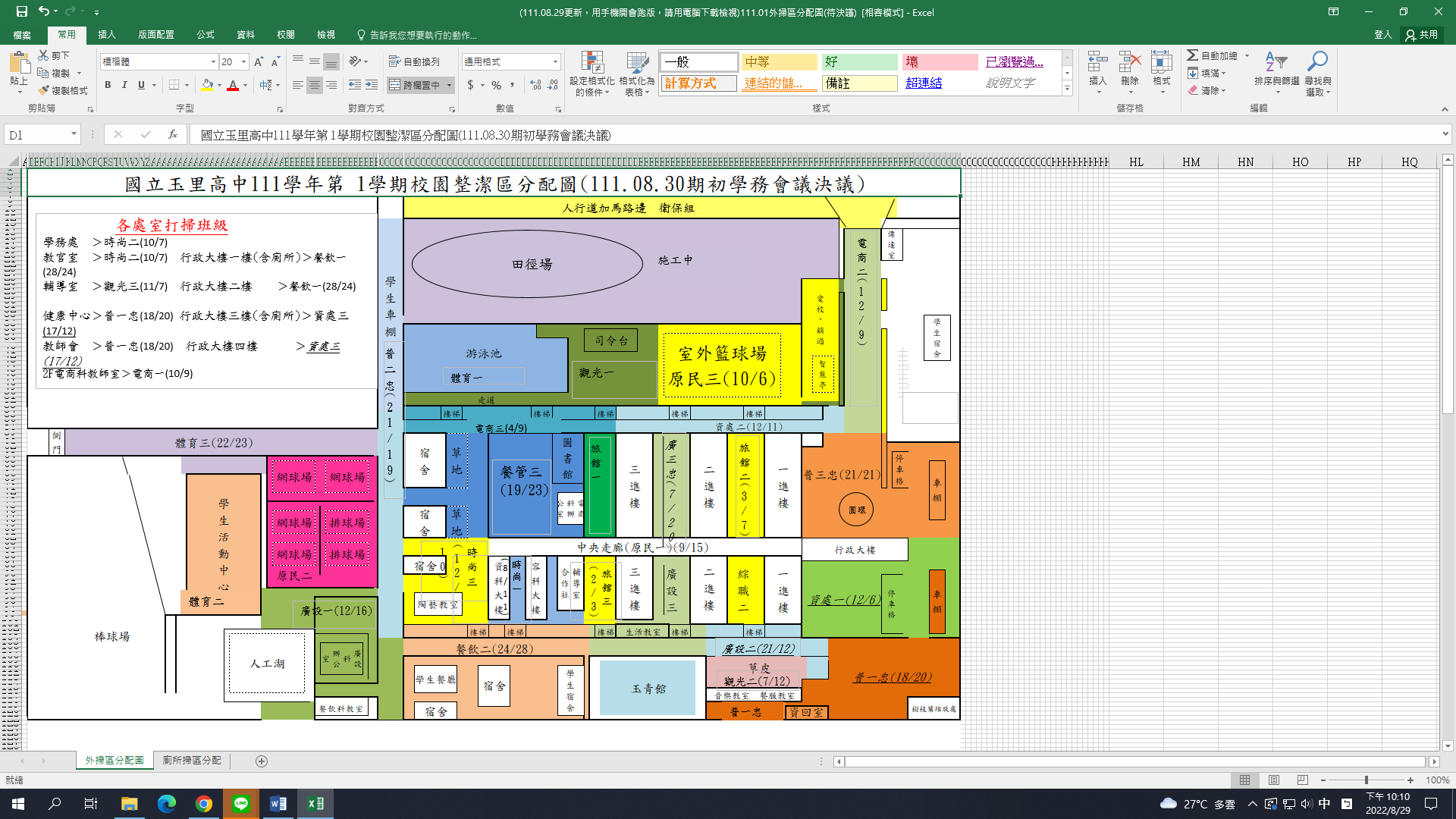Click the Decrease Indent icon
Viewport: 1456px width, 819px height.
click(x=354, y=85)
